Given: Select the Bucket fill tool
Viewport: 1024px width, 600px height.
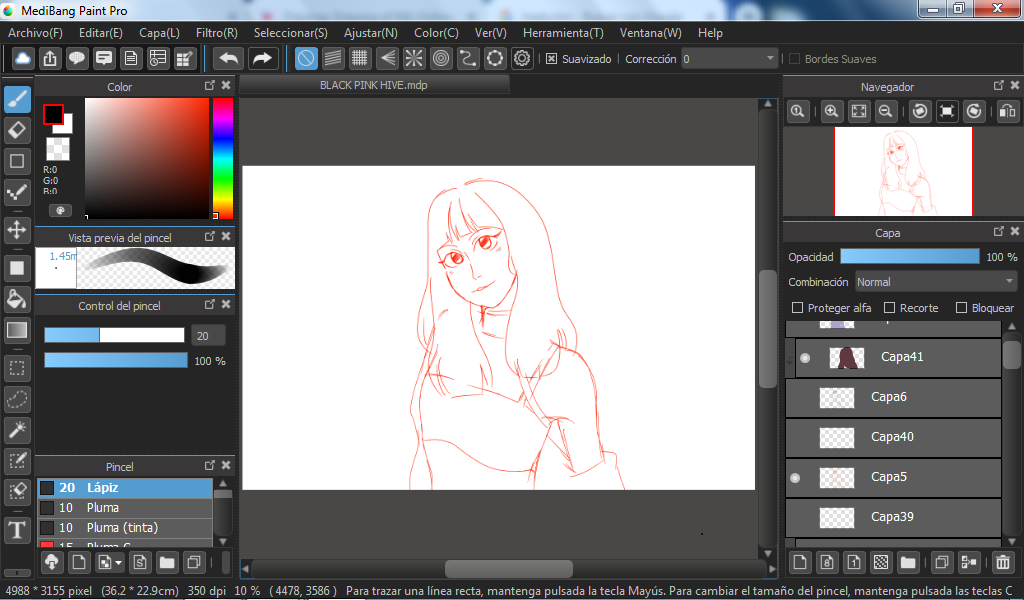Looking at the screenshot, I should pos(18,299).
